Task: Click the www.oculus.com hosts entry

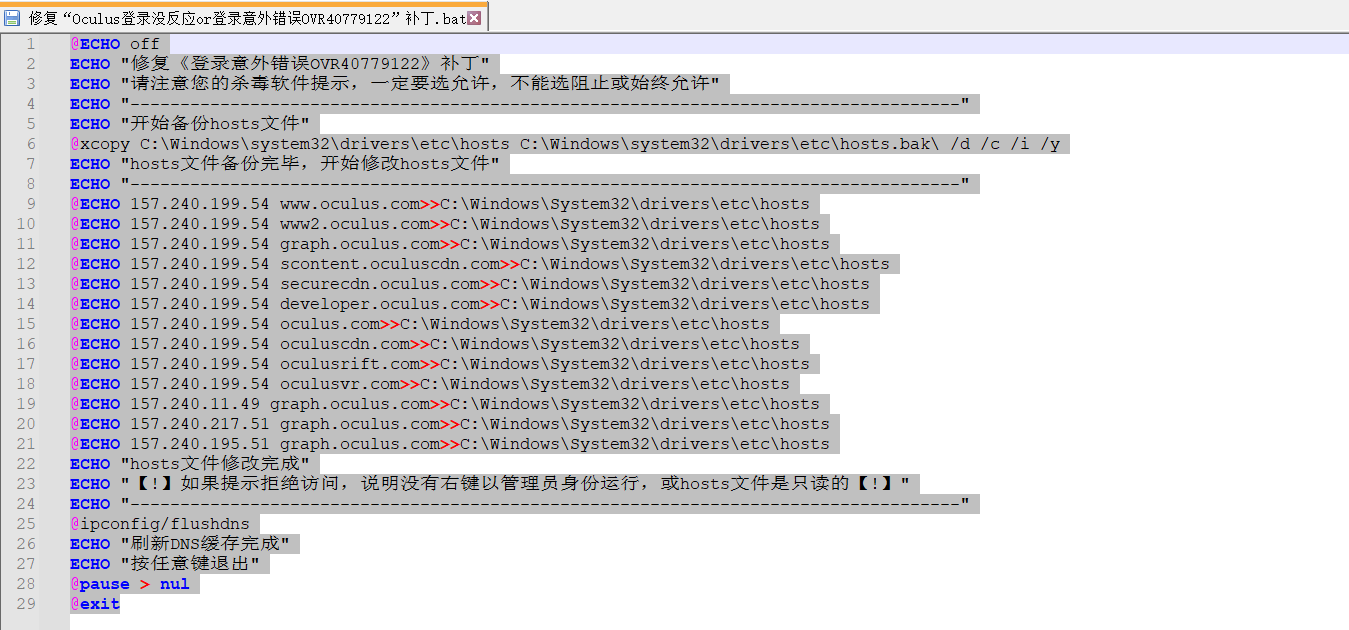Action: [x=440, y=204]
